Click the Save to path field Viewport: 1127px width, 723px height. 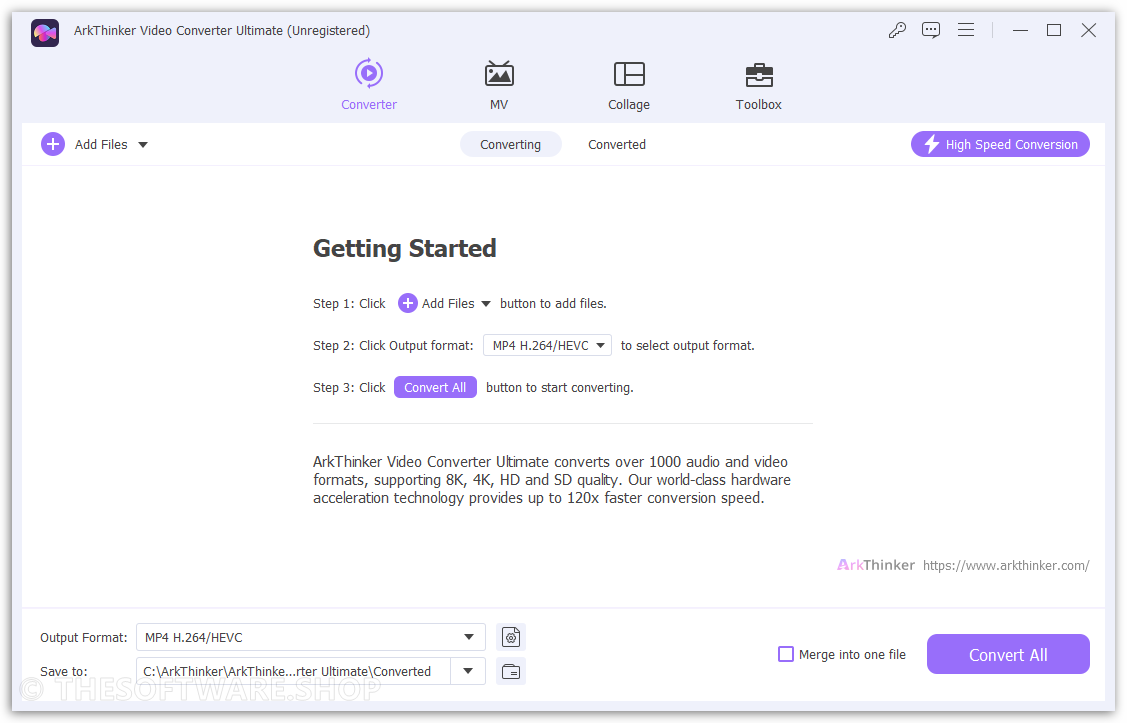[x=293, y=671]
